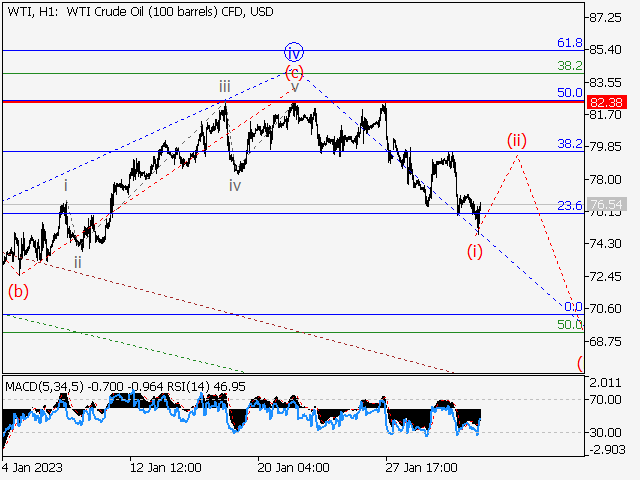Viewport: 640px width, 480px height.
Task: Click the circled blue iv wave label
Action: [294, 52]
